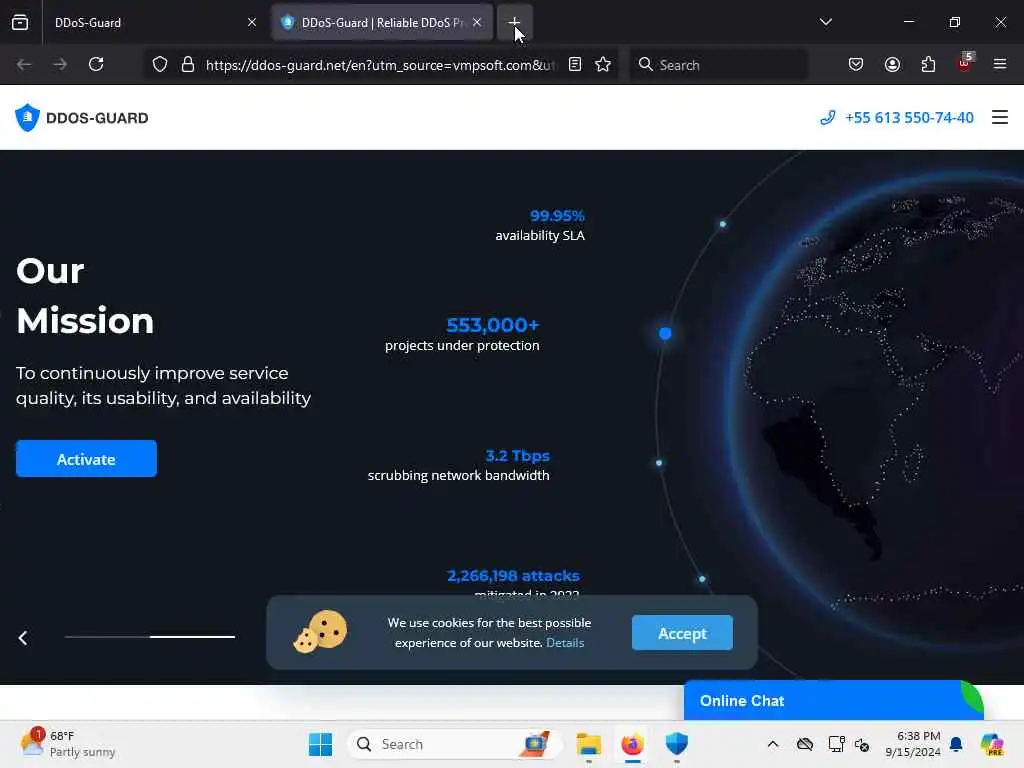Bookmark this page with star
Screen dimensions: 1024x768
click(603, 65)
